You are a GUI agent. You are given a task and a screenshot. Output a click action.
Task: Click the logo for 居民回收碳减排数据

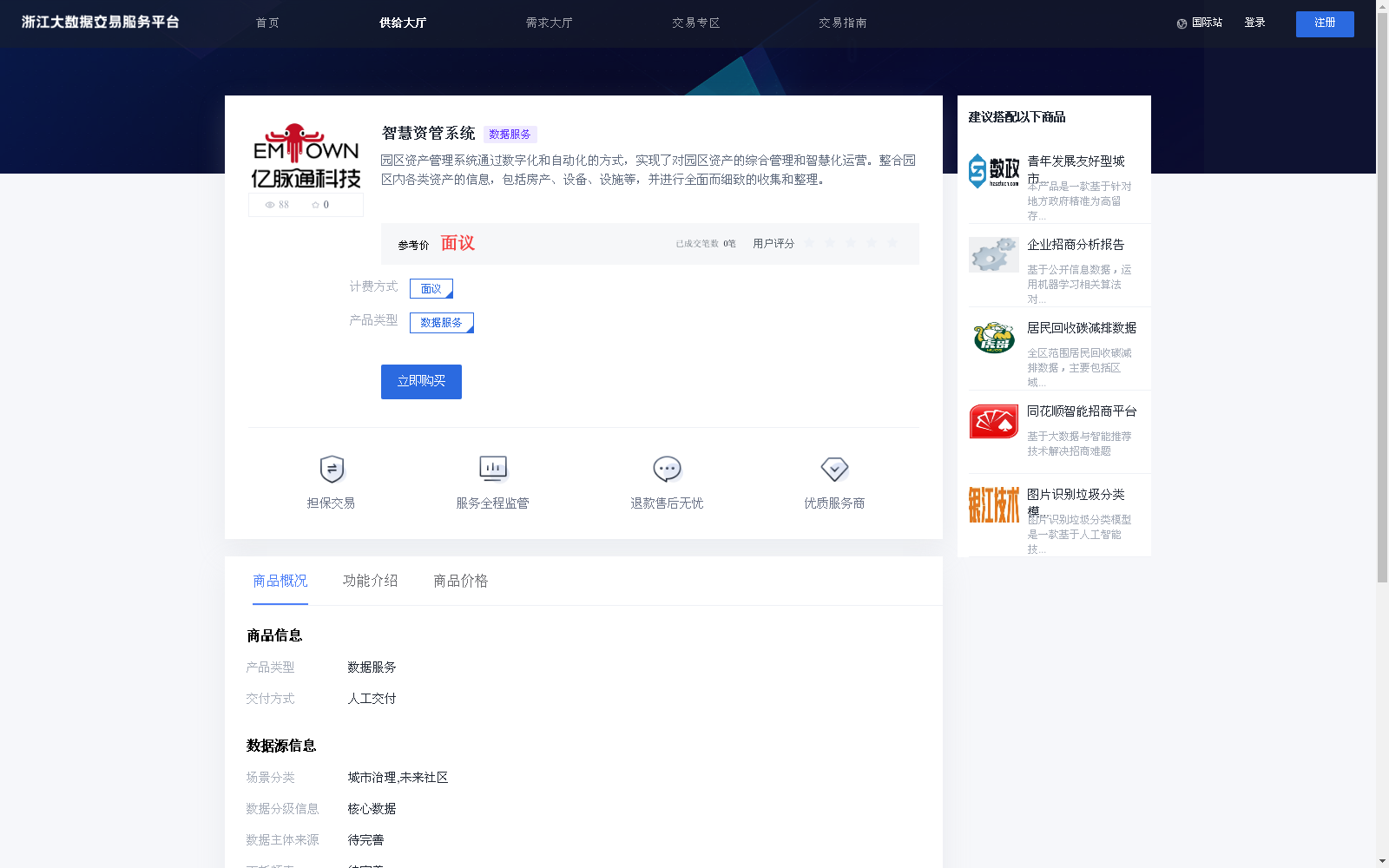pos(994,338)
